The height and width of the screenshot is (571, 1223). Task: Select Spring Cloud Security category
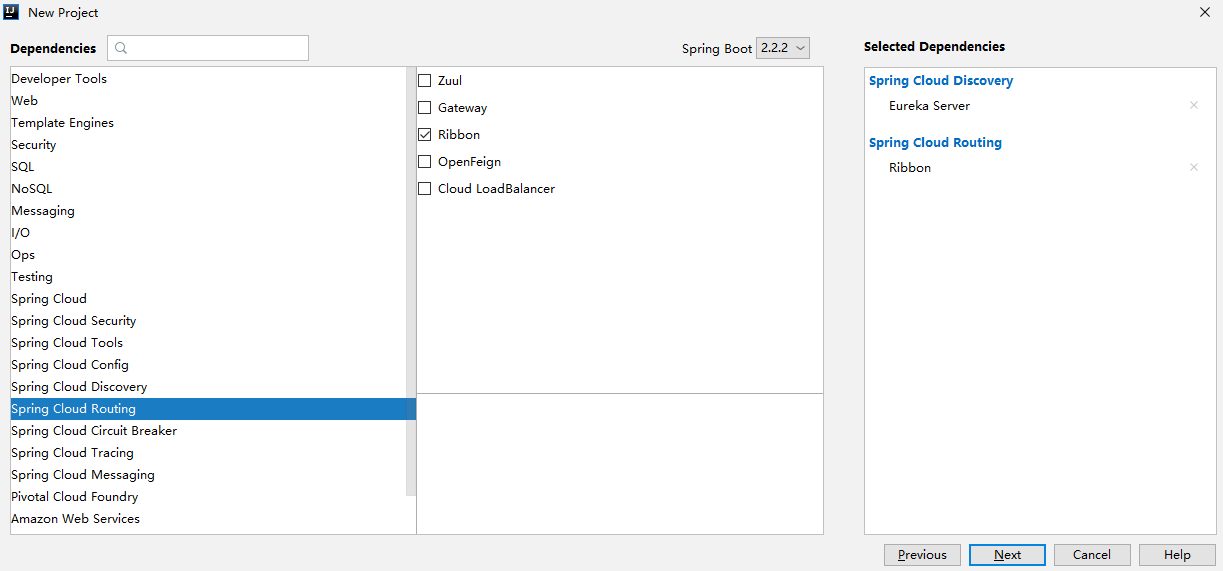point(208,321)
